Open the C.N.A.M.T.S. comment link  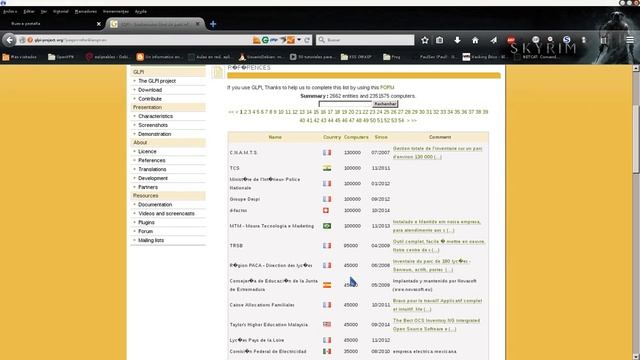pyautogui.click(x=437, y=153)
